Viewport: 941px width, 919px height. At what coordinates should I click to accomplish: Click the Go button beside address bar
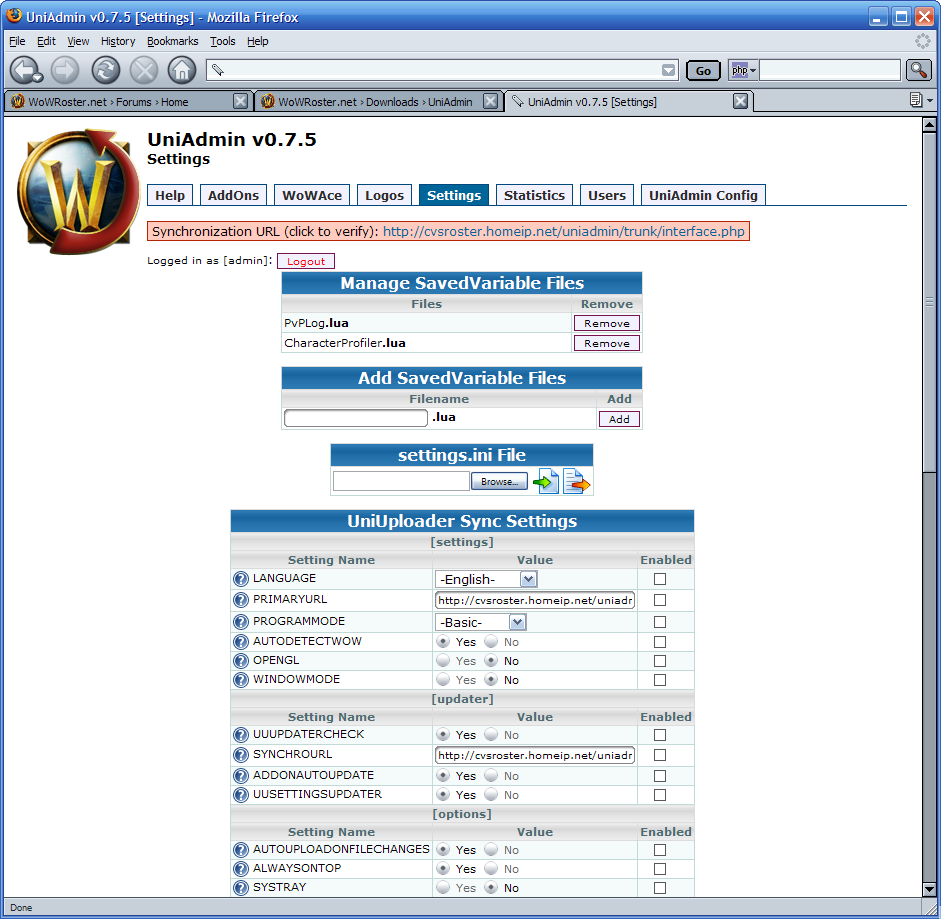click(703, 71)
